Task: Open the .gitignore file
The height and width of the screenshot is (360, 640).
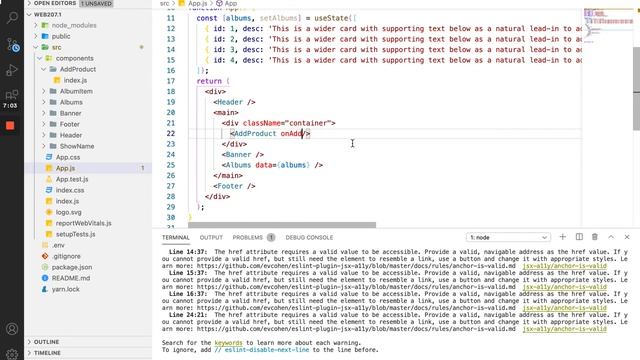Action: pyautogui.click(x=66, y=256)
